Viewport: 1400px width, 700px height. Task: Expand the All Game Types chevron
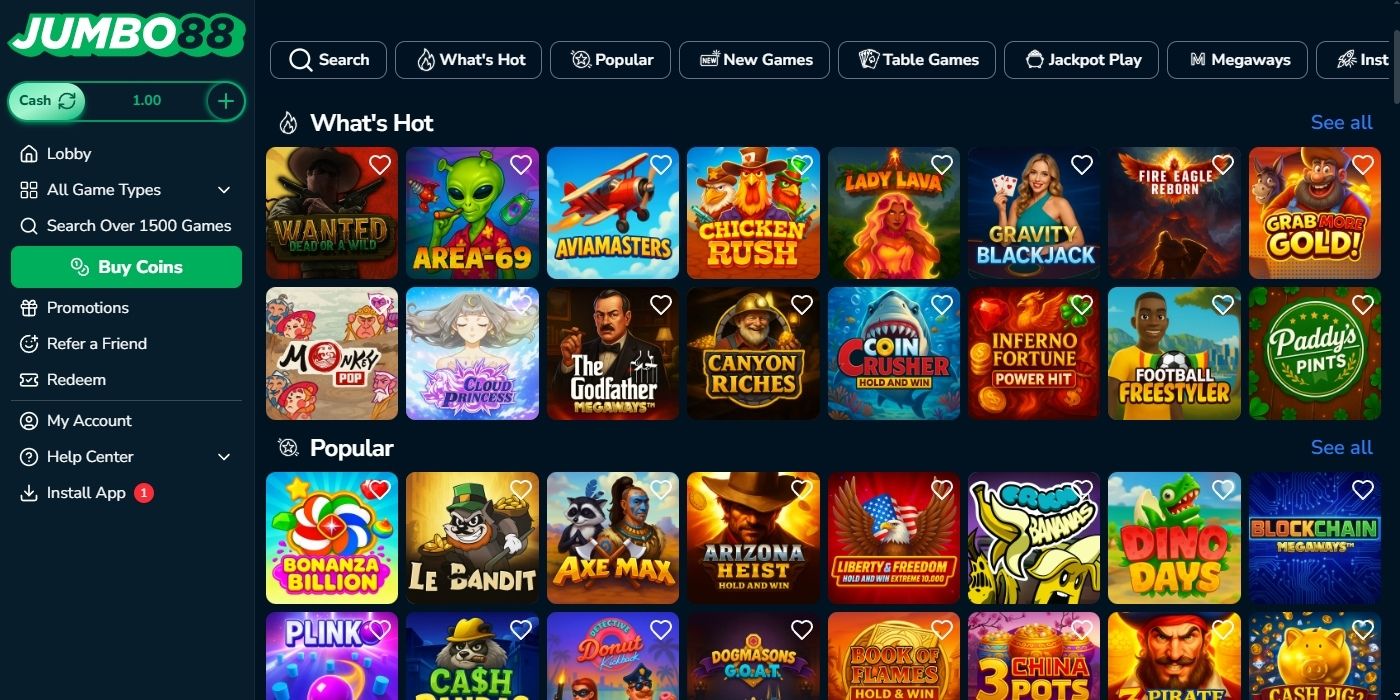(x=224, y=190)
